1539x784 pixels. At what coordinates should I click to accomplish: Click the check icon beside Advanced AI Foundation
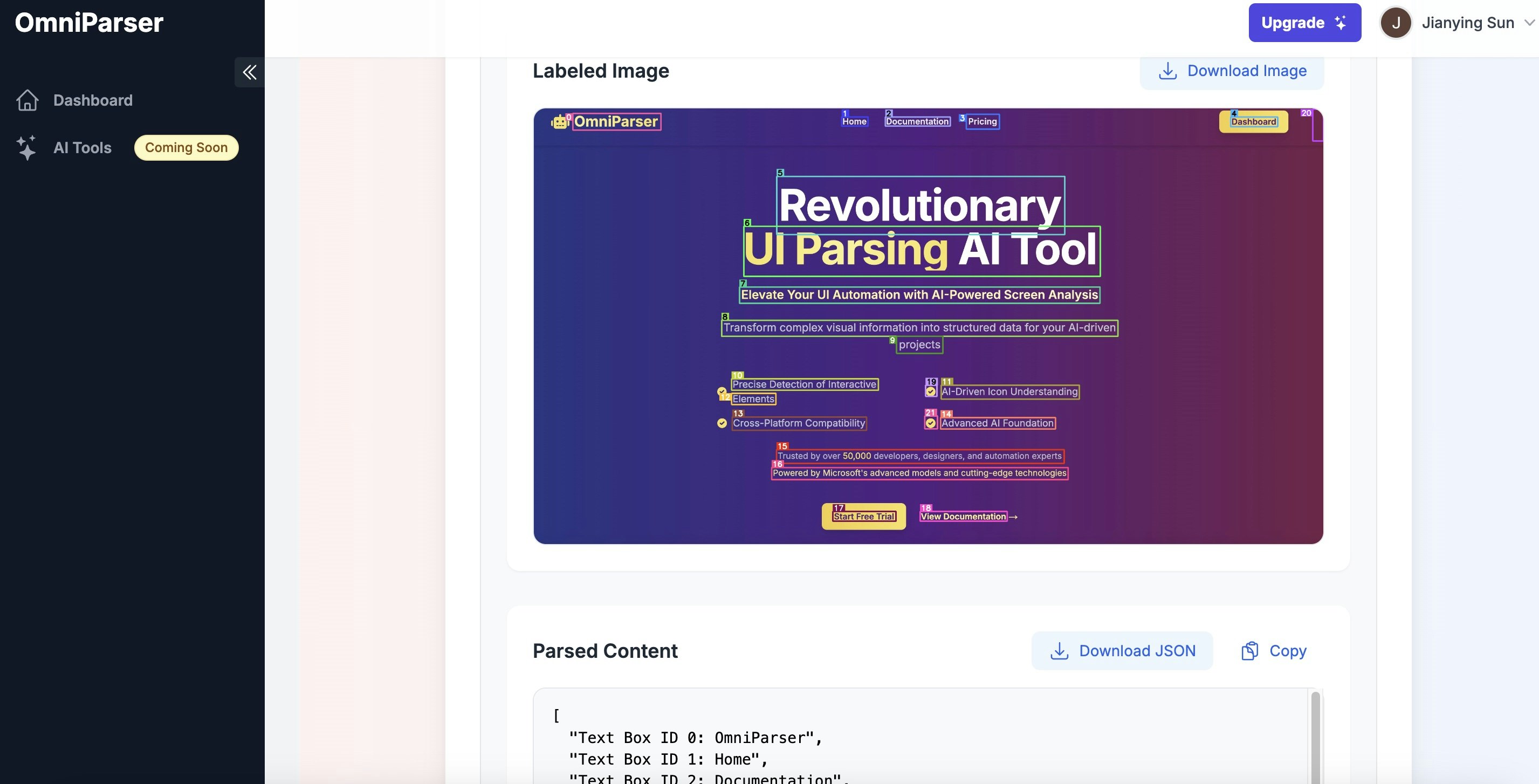[x=931, y=423]
